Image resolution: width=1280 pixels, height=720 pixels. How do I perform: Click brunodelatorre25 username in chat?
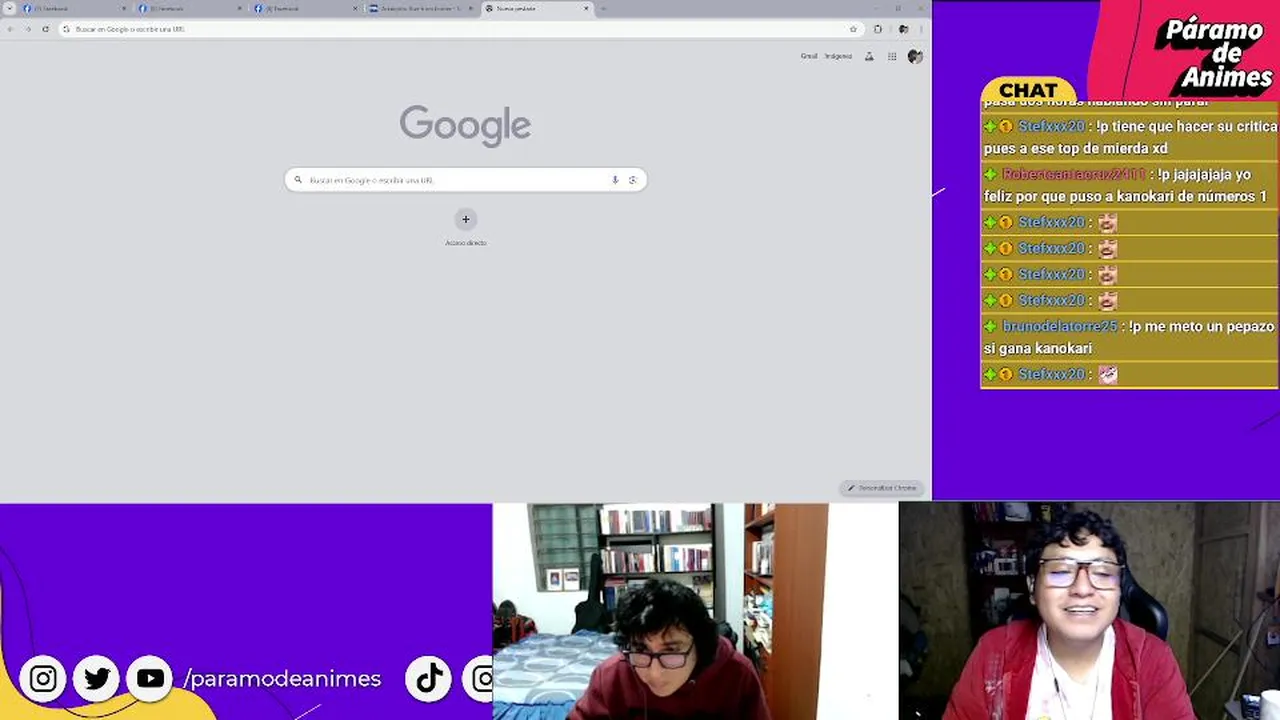tap(1059, 326)
